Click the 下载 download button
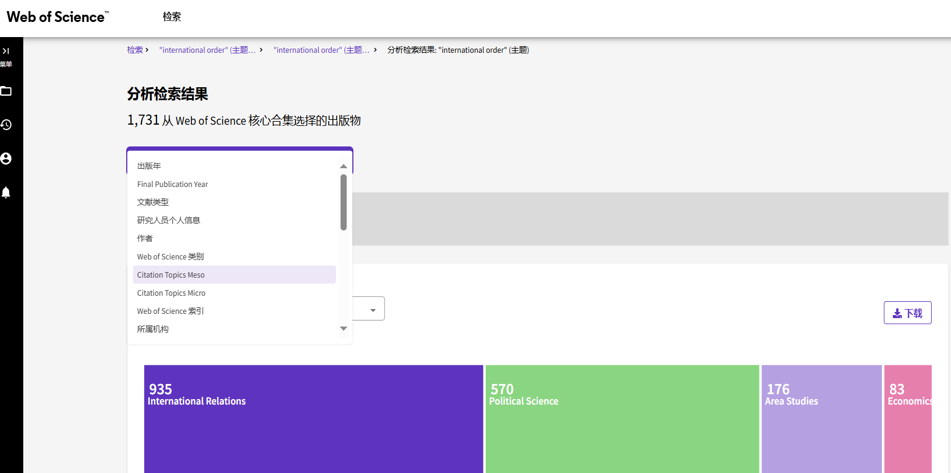This screenshot has width=951, height=473. pos(907,313)
